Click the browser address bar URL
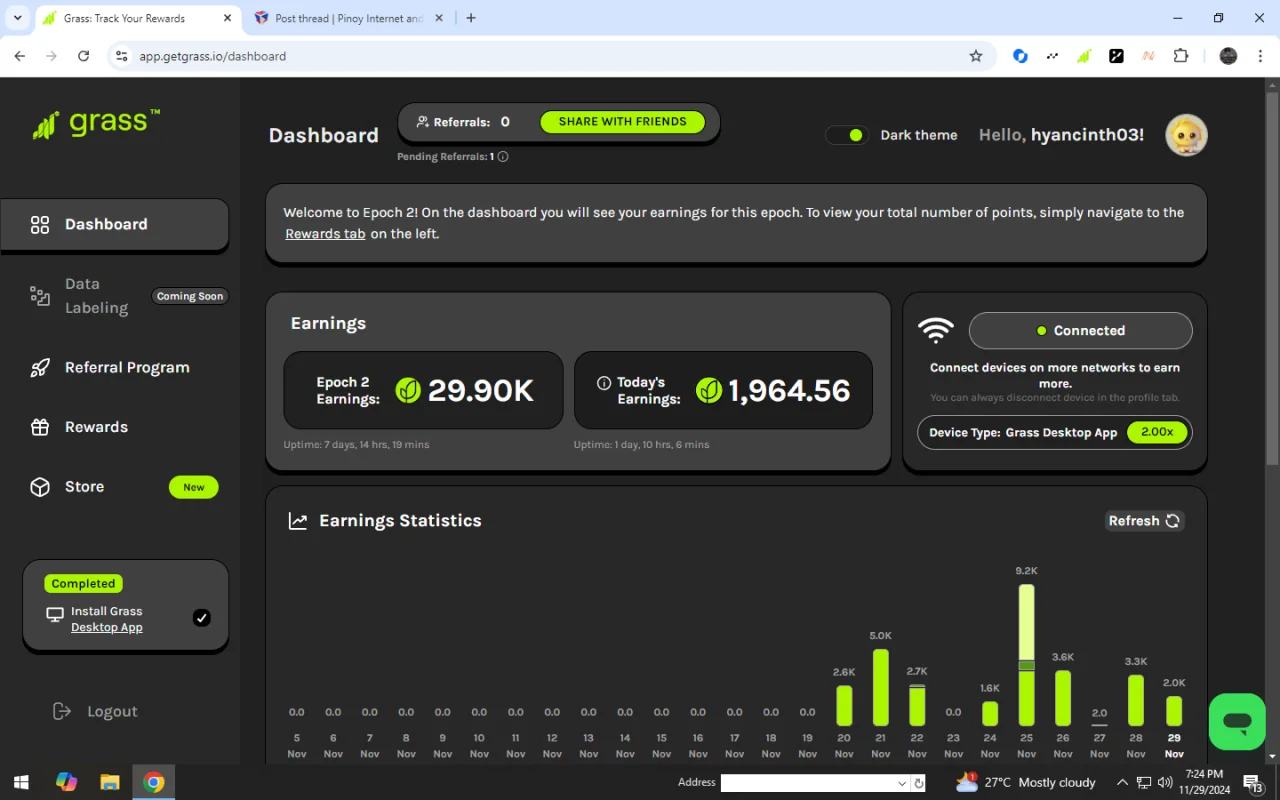Screen dimensions: 1280x800 pyautogui.click(x=212, y=57)
